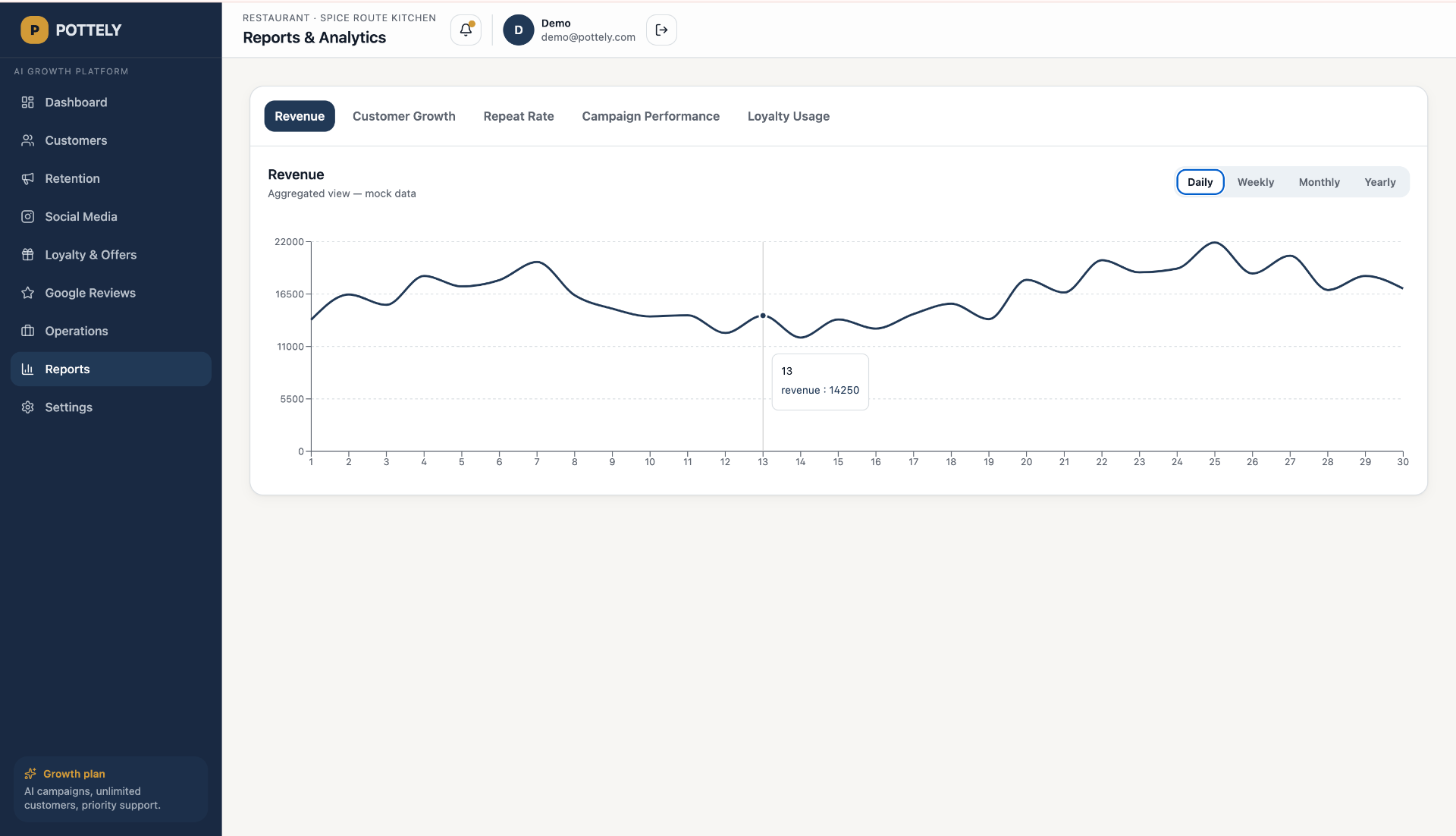Click the Dashboard grid icon

click(28, 102)
